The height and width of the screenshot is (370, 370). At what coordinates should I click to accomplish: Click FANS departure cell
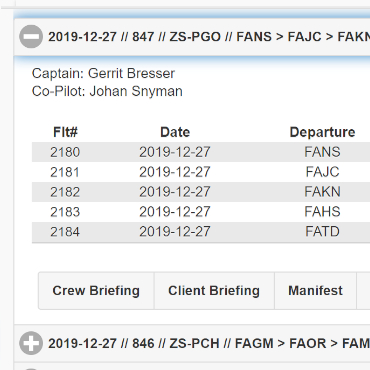(x=322, y=152)
